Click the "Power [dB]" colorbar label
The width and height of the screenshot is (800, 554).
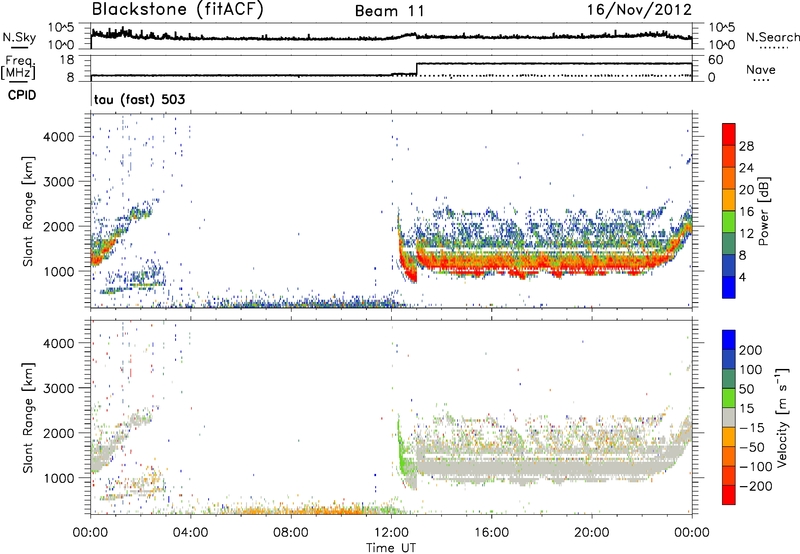click(764, 211)
